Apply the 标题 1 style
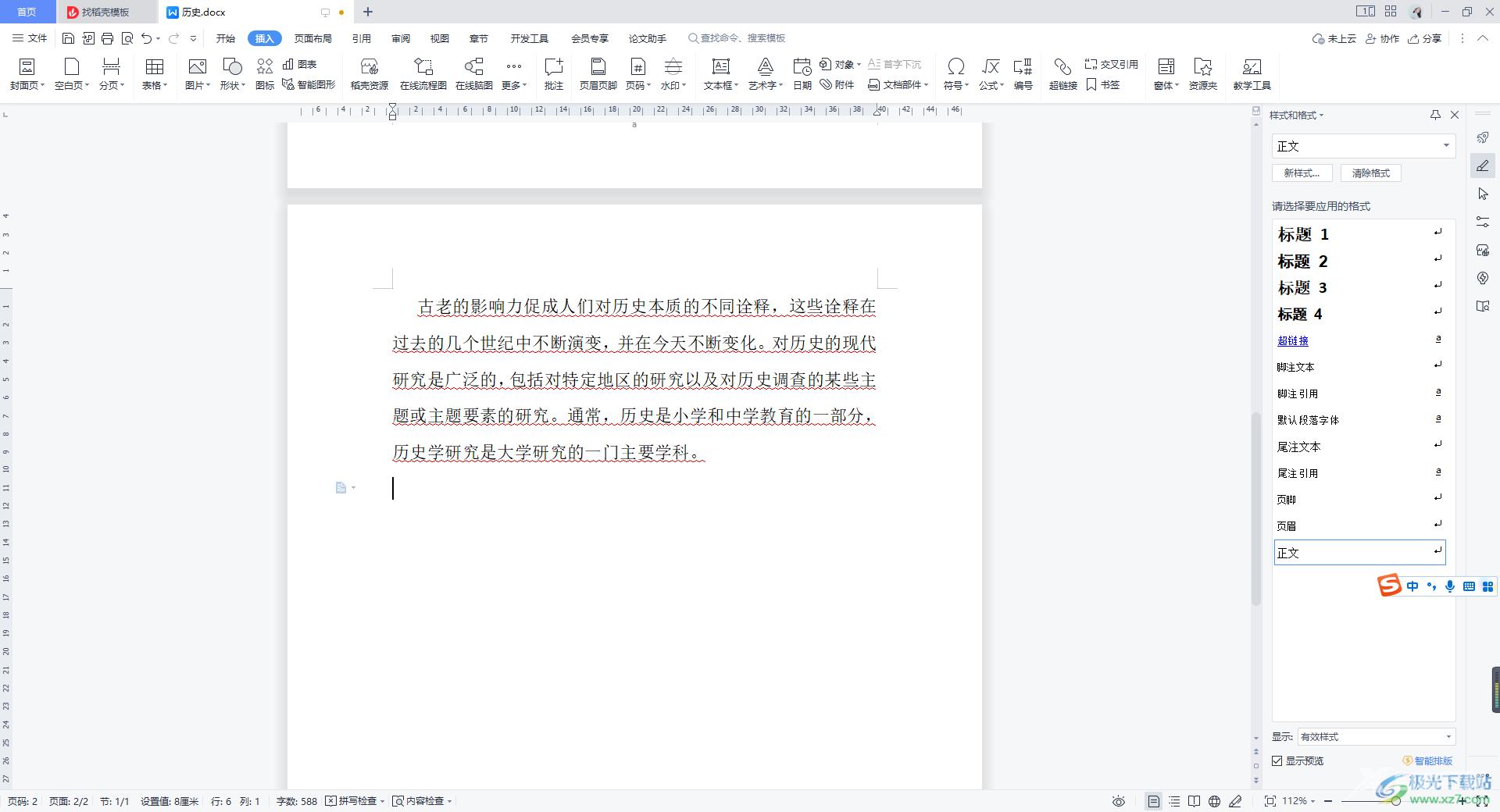 1360,234
